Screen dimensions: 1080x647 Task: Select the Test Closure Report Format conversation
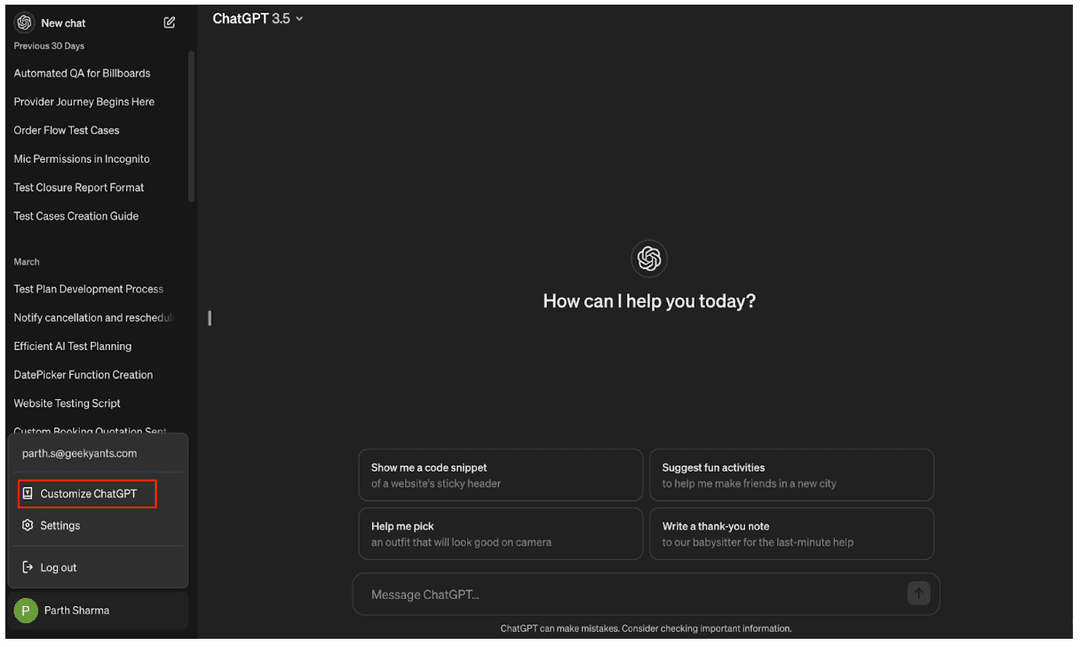[x=78, y=187]
